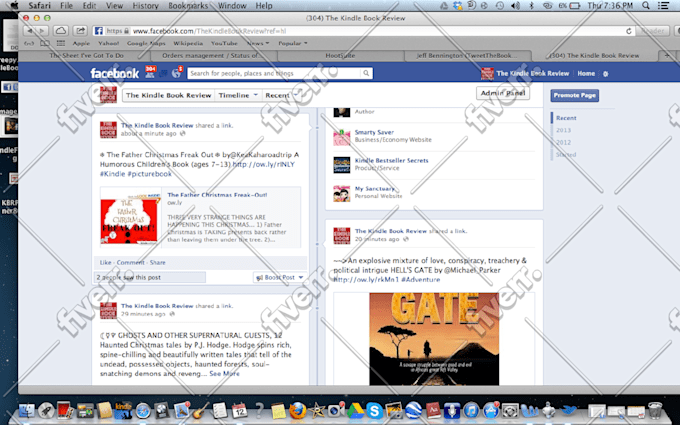Open the My Sanctuary page link
Viewport: 680px width, 425px height.
(375, 189)
